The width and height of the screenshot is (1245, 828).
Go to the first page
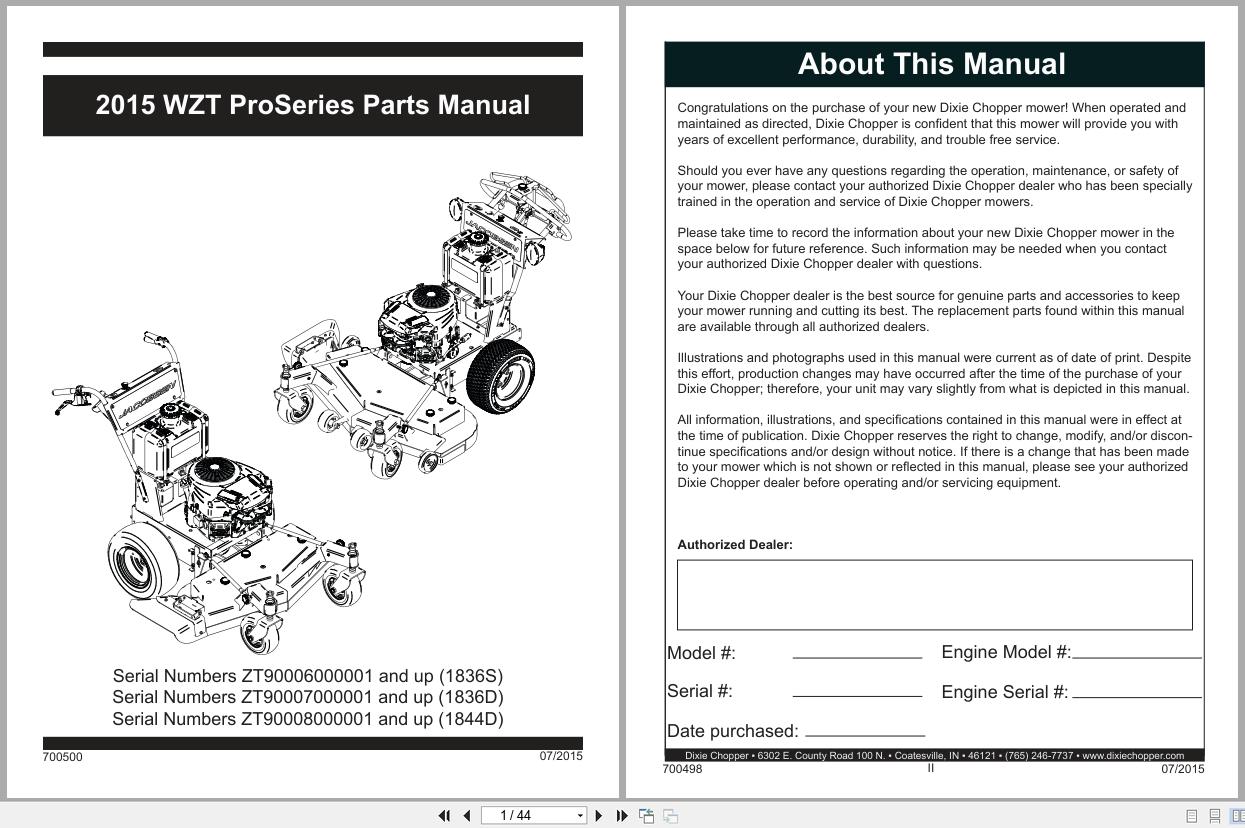pyautogui.click(x=445, y=816)
